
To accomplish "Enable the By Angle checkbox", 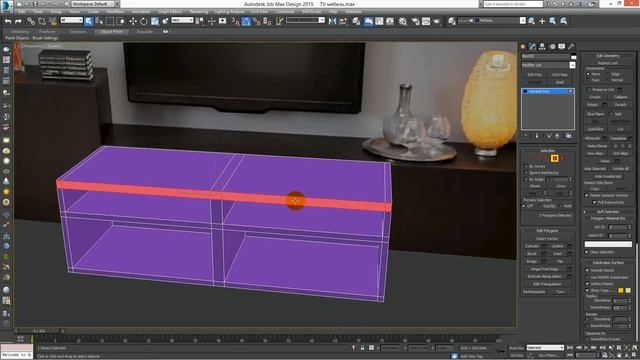I will click(526, 180).
